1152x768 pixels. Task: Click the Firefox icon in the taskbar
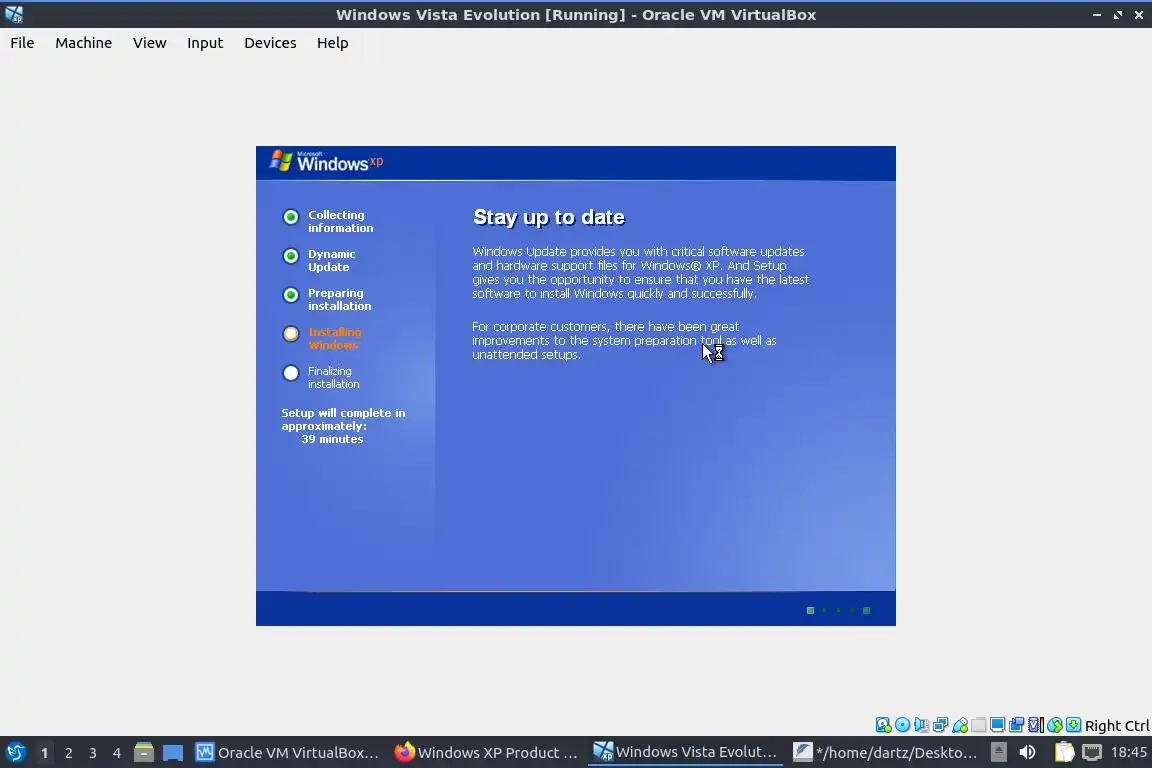click(x=404, y=752)
